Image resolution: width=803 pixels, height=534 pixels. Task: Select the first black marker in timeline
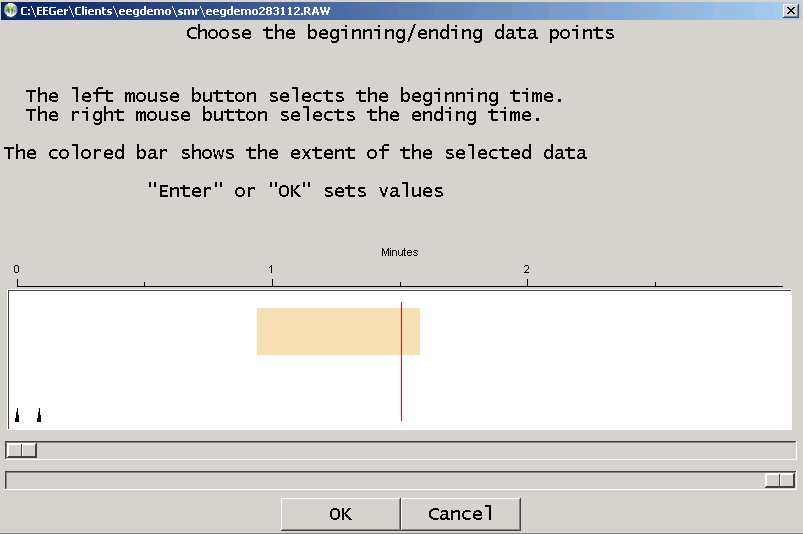pos(17,415)
